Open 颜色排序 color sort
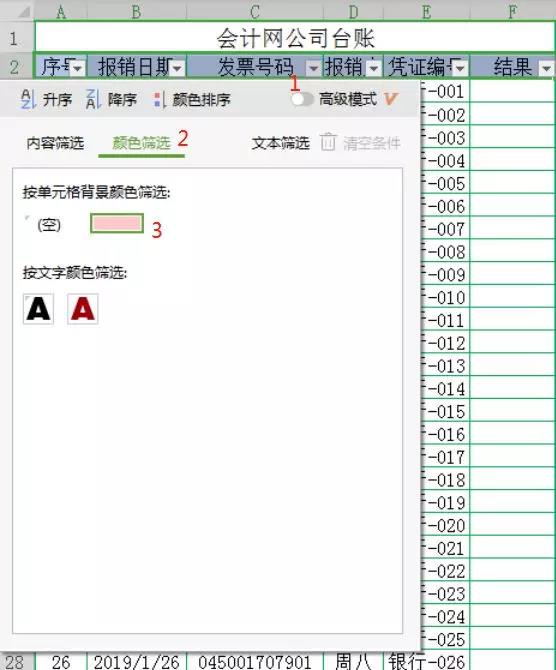The width and height of the screenshot is (556, 670). (x=192, y=100)
